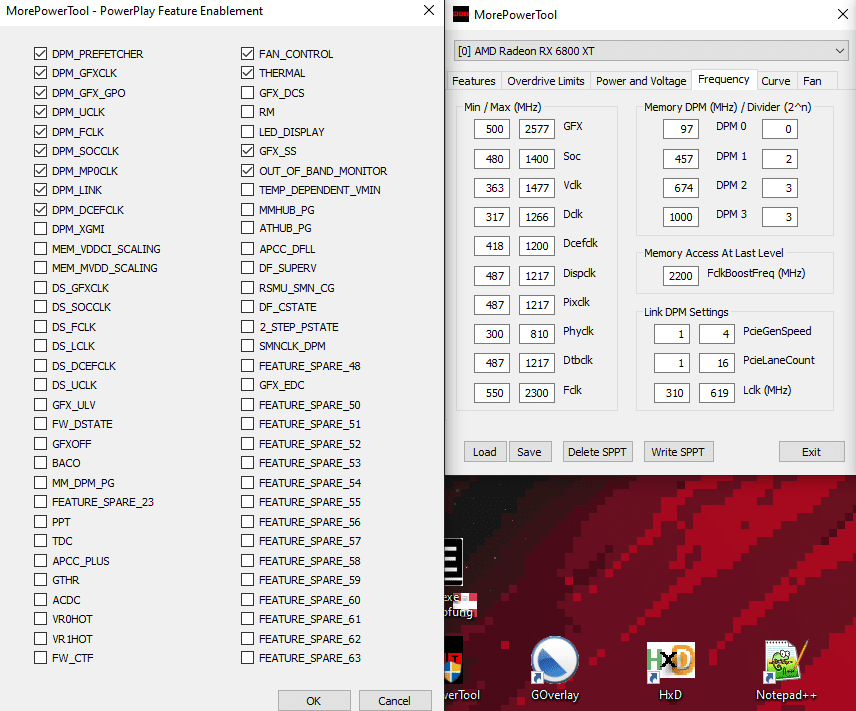Toggle the FW_CTF checkbox
Viewport: 856px width, 711px height.
[40, 657]
